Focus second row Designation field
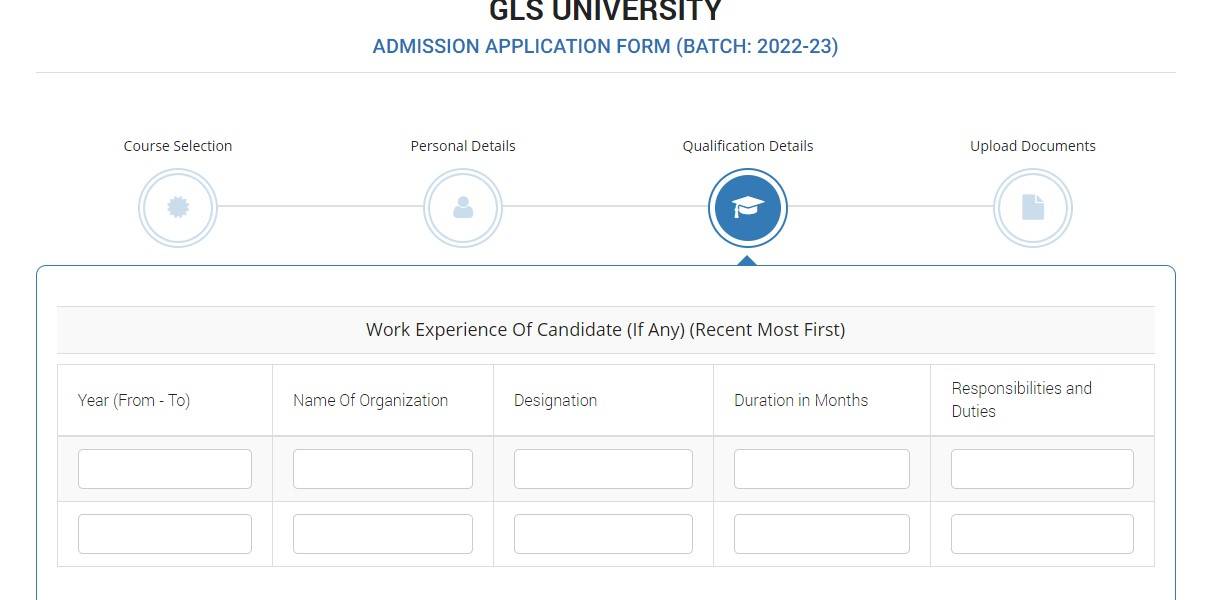Viewport: 1225px width, 600px height. [603, 534]
